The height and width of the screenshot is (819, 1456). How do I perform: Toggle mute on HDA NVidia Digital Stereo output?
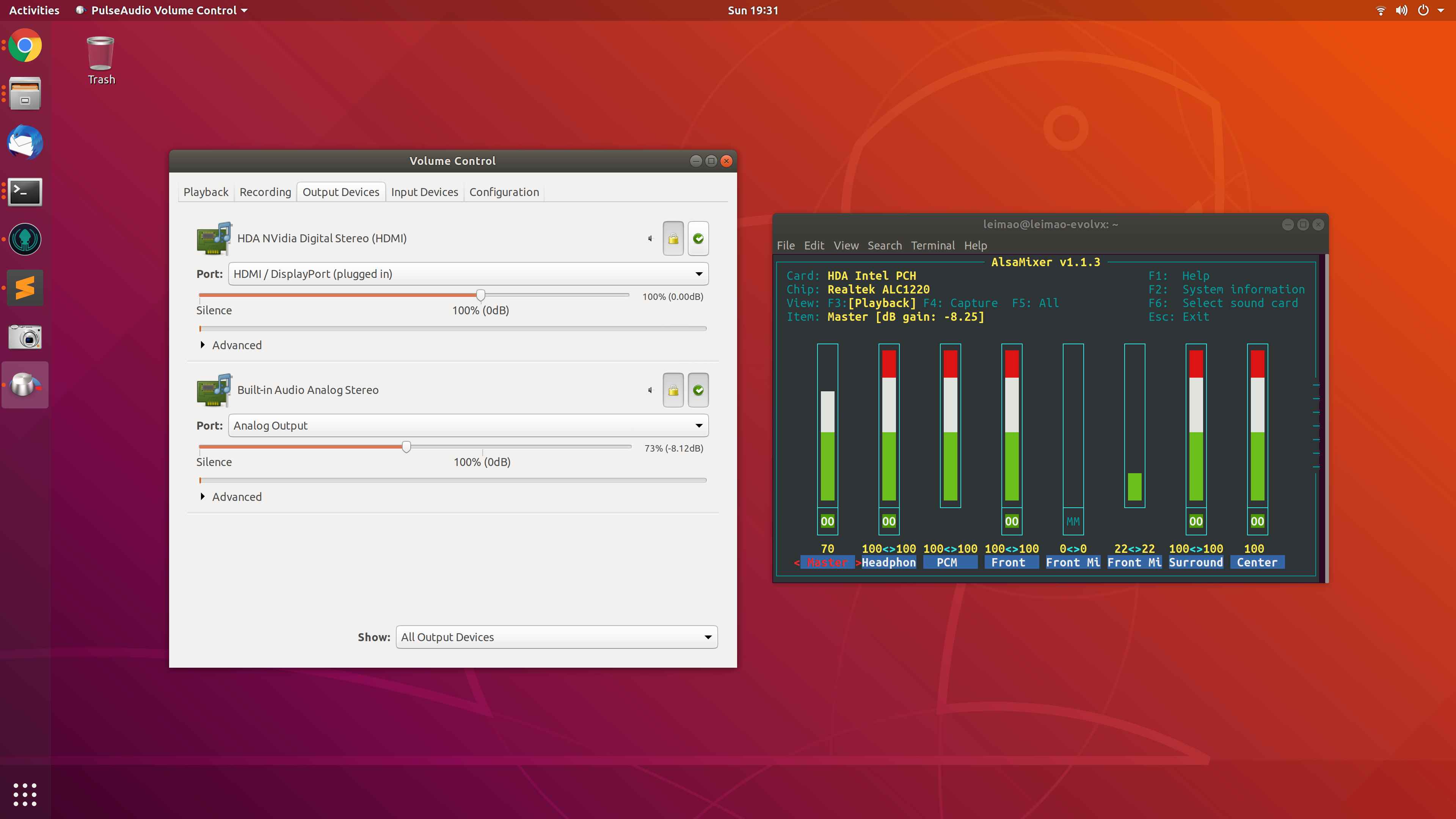649,238
